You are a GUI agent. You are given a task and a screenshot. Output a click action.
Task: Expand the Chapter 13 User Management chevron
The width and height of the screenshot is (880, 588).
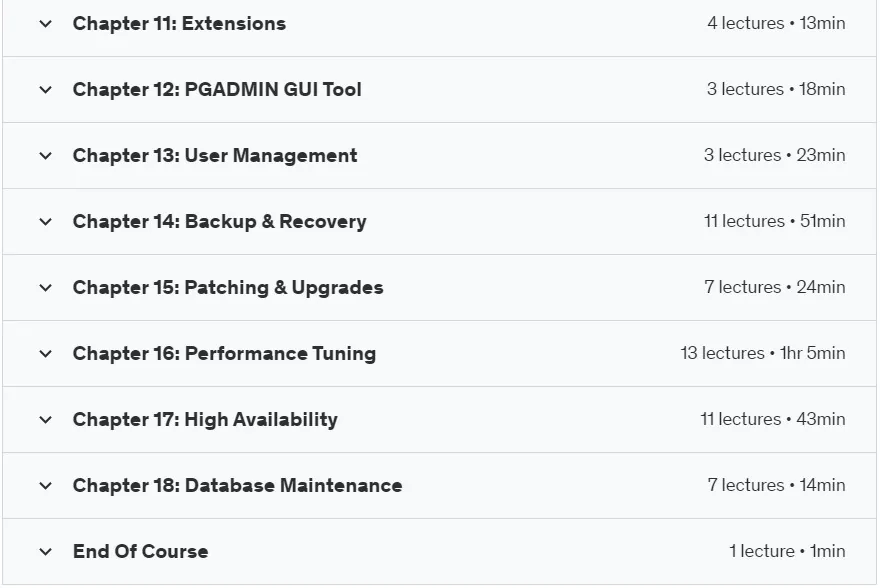coord(45,156)
